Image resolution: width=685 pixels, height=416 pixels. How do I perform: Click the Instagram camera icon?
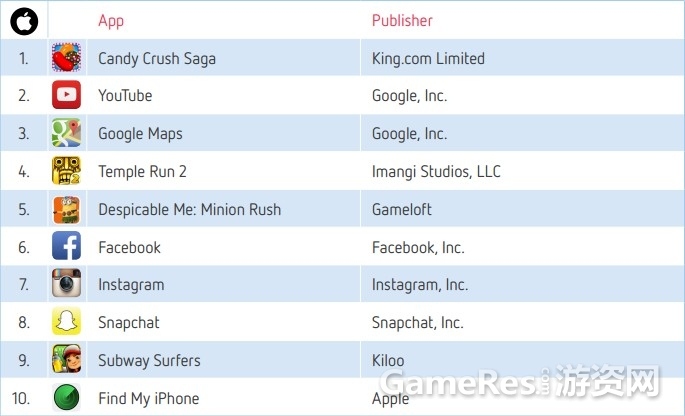click(x=66, y=284)
